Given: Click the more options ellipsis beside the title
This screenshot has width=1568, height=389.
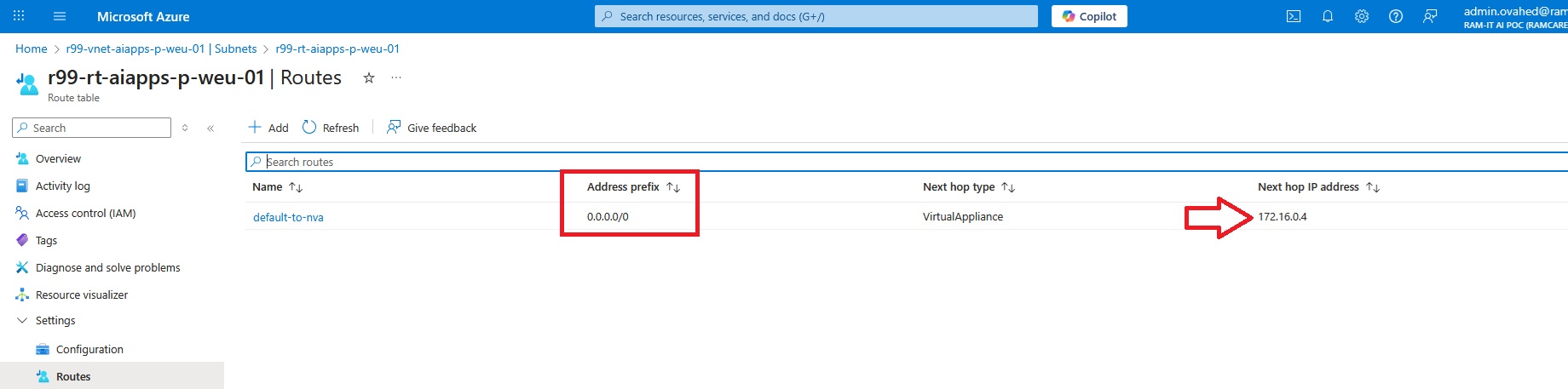Looking at the screenshot, I should point(396,77).
